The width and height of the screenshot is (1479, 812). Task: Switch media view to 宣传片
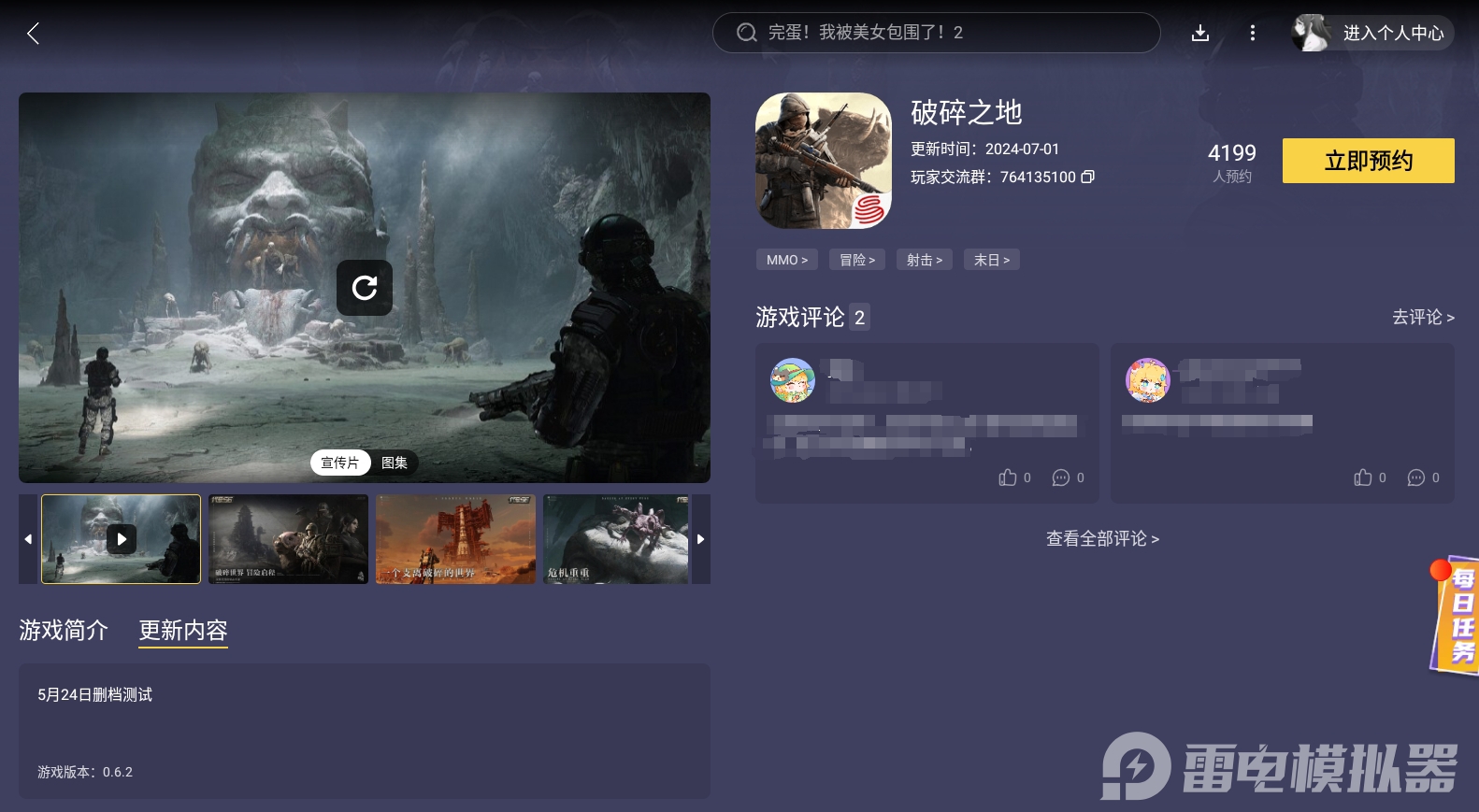pos(340,463)
